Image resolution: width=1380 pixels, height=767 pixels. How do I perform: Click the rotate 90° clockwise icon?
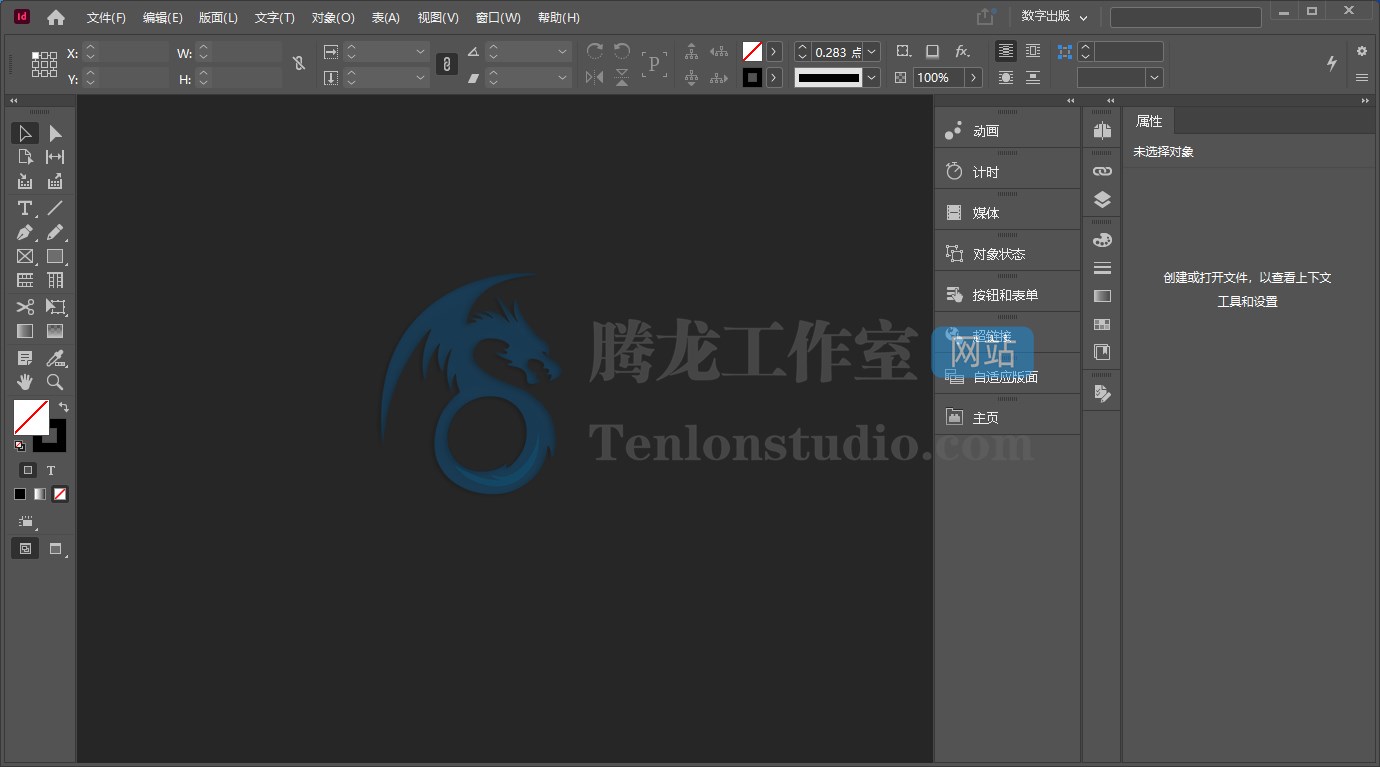(x=594, y=51)
